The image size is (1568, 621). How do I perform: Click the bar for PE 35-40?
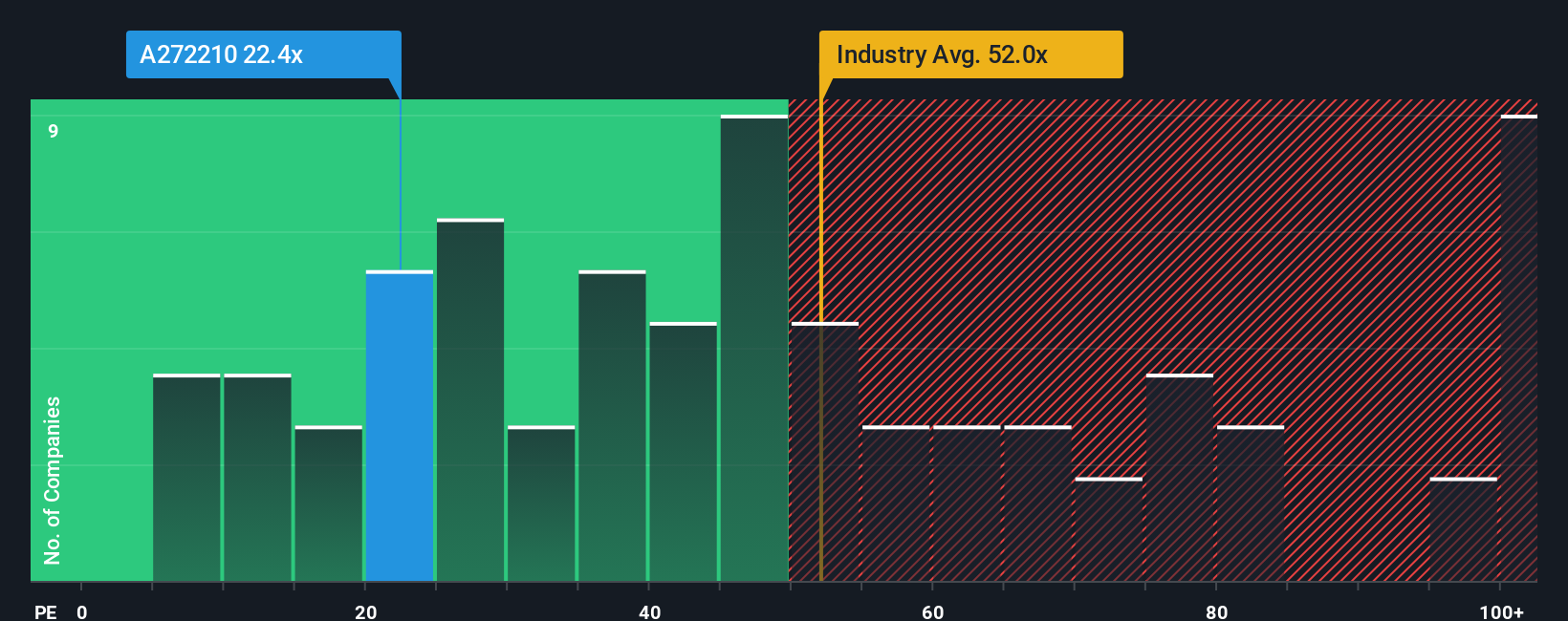612,426
